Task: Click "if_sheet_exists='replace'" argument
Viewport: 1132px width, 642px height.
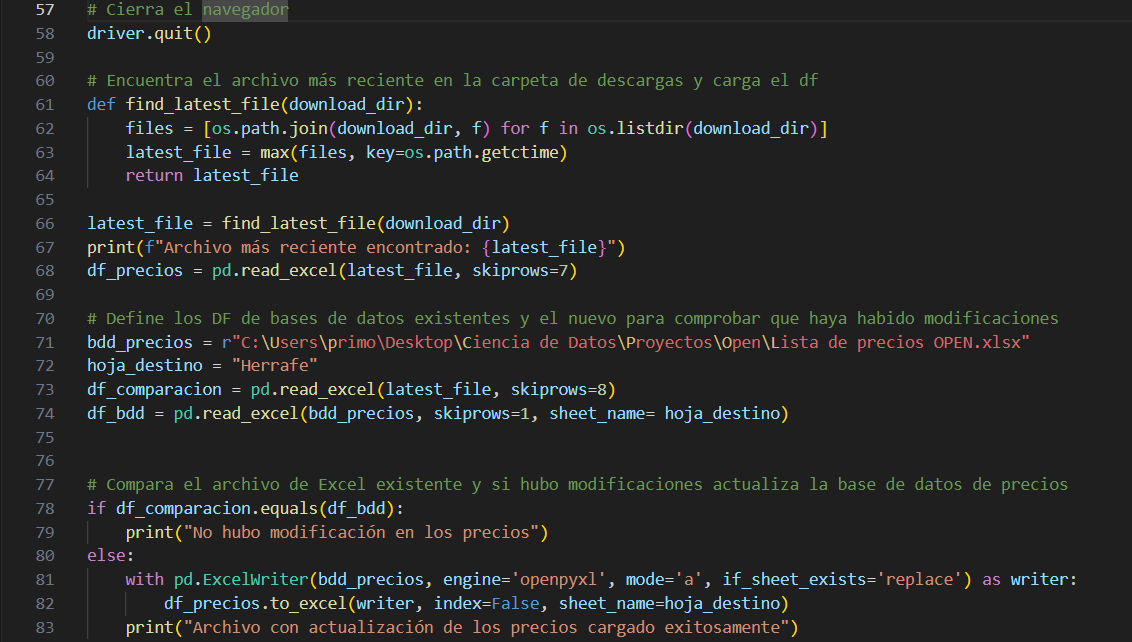Action: [x=842, y=580]
